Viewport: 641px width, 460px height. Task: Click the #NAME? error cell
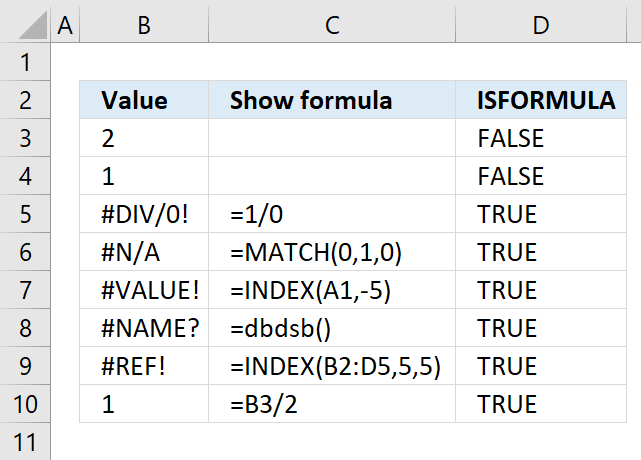[144, 328]
